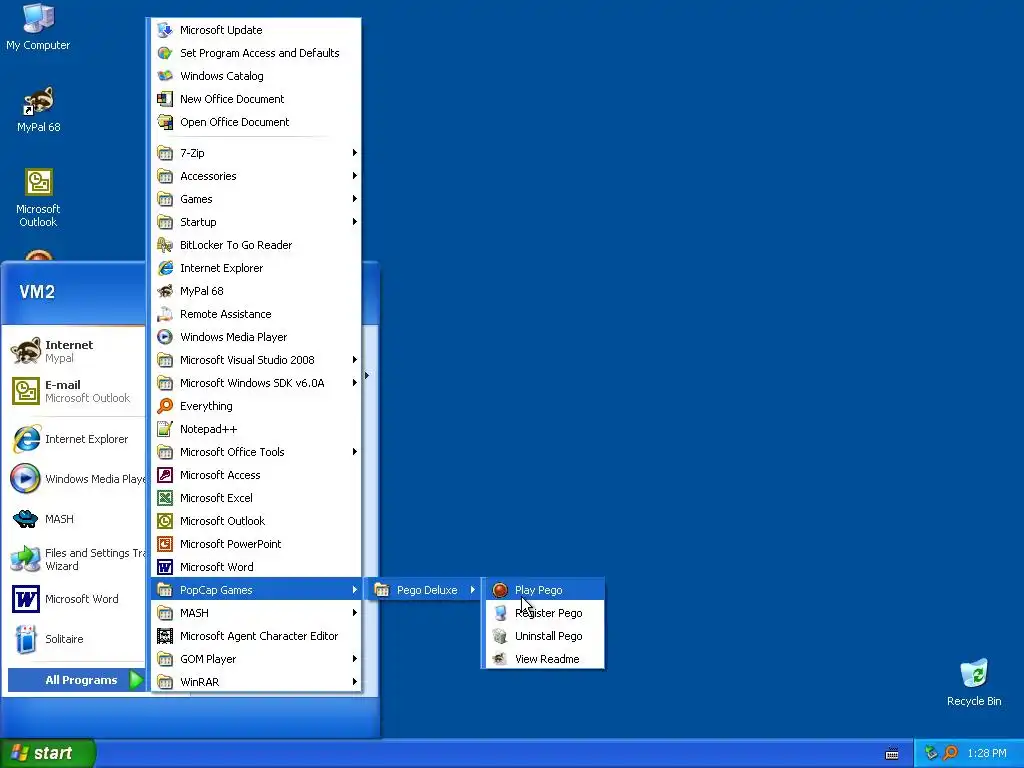Select Uninstall Pego entry
This screenshot has height=768, width=1024.
click(x=544, y=635)
